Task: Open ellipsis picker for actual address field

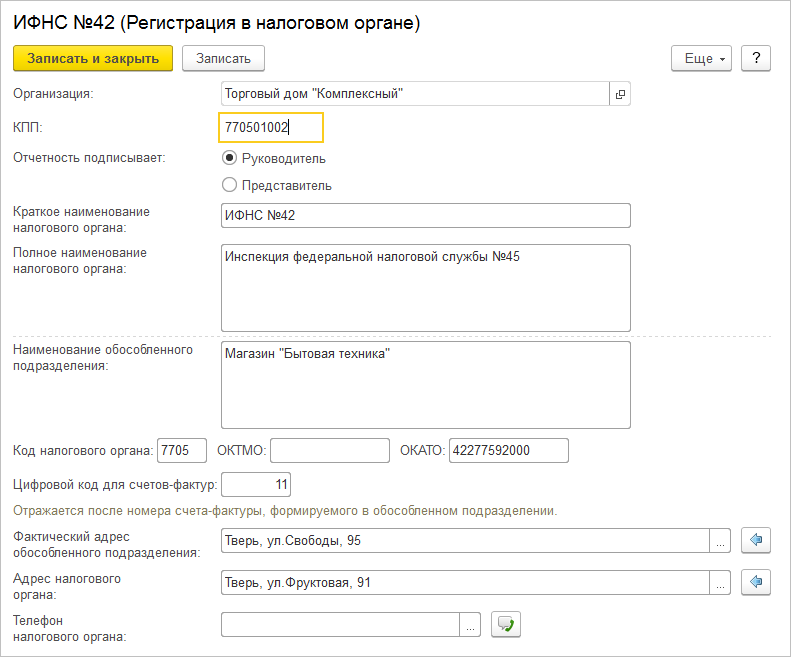Action: 720,540
